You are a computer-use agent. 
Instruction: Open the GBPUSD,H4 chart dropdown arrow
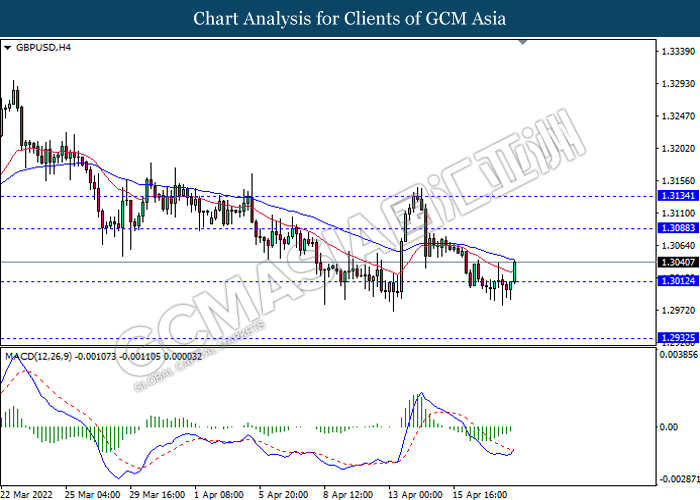click(7, 48)
